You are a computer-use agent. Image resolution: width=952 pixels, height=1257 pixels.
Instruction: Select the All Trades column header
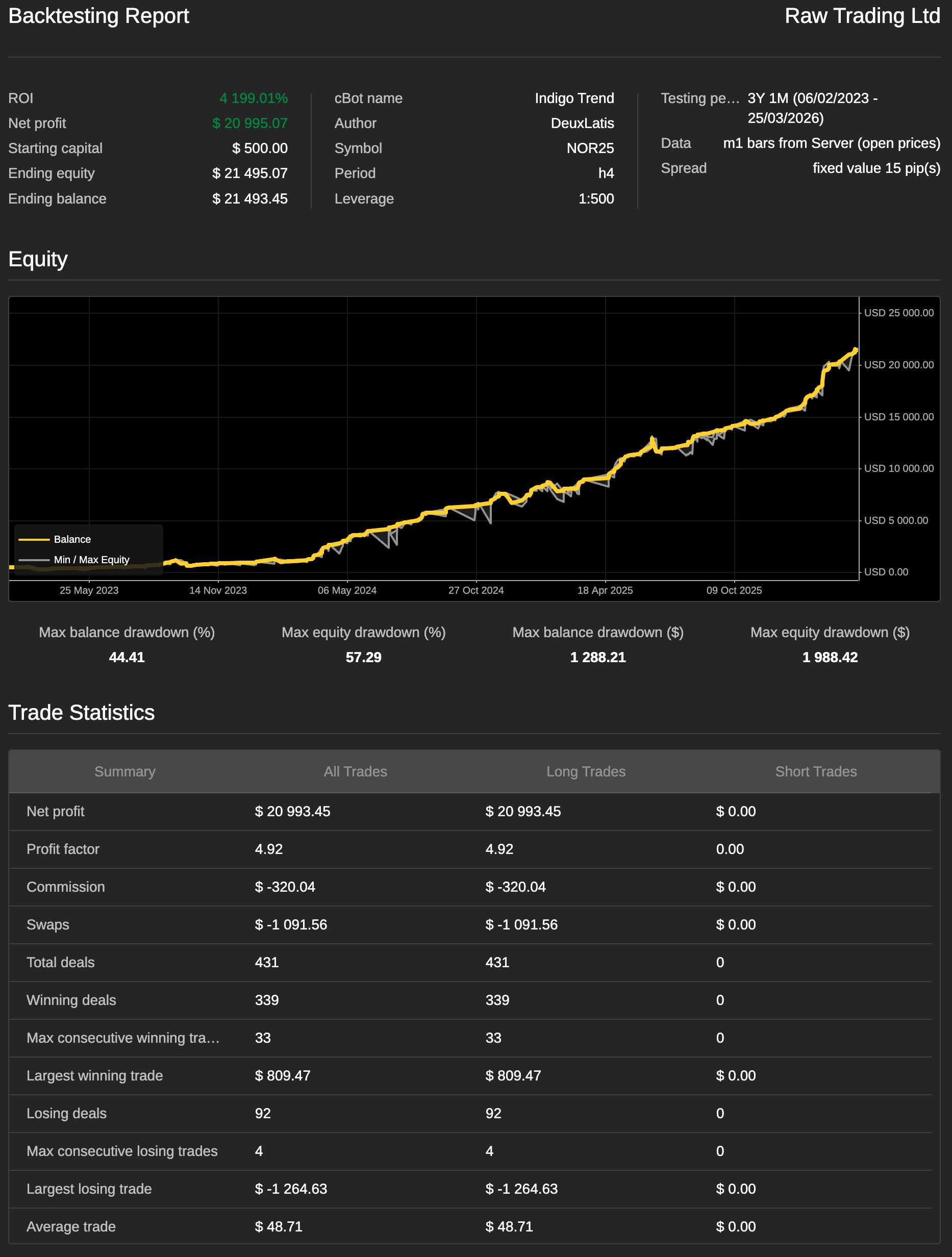point(355,771)
